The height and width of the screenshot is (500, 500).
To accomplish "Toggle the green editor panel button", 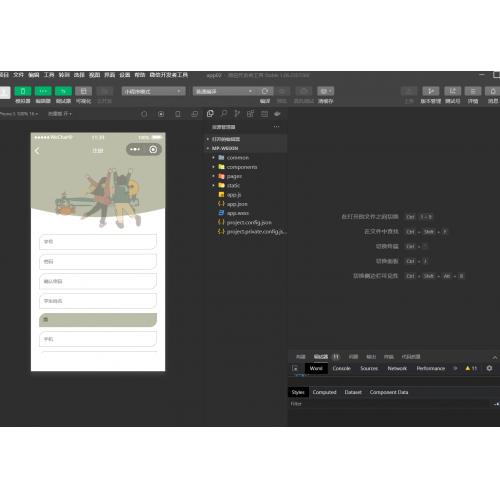I will (x=43, y=91).
